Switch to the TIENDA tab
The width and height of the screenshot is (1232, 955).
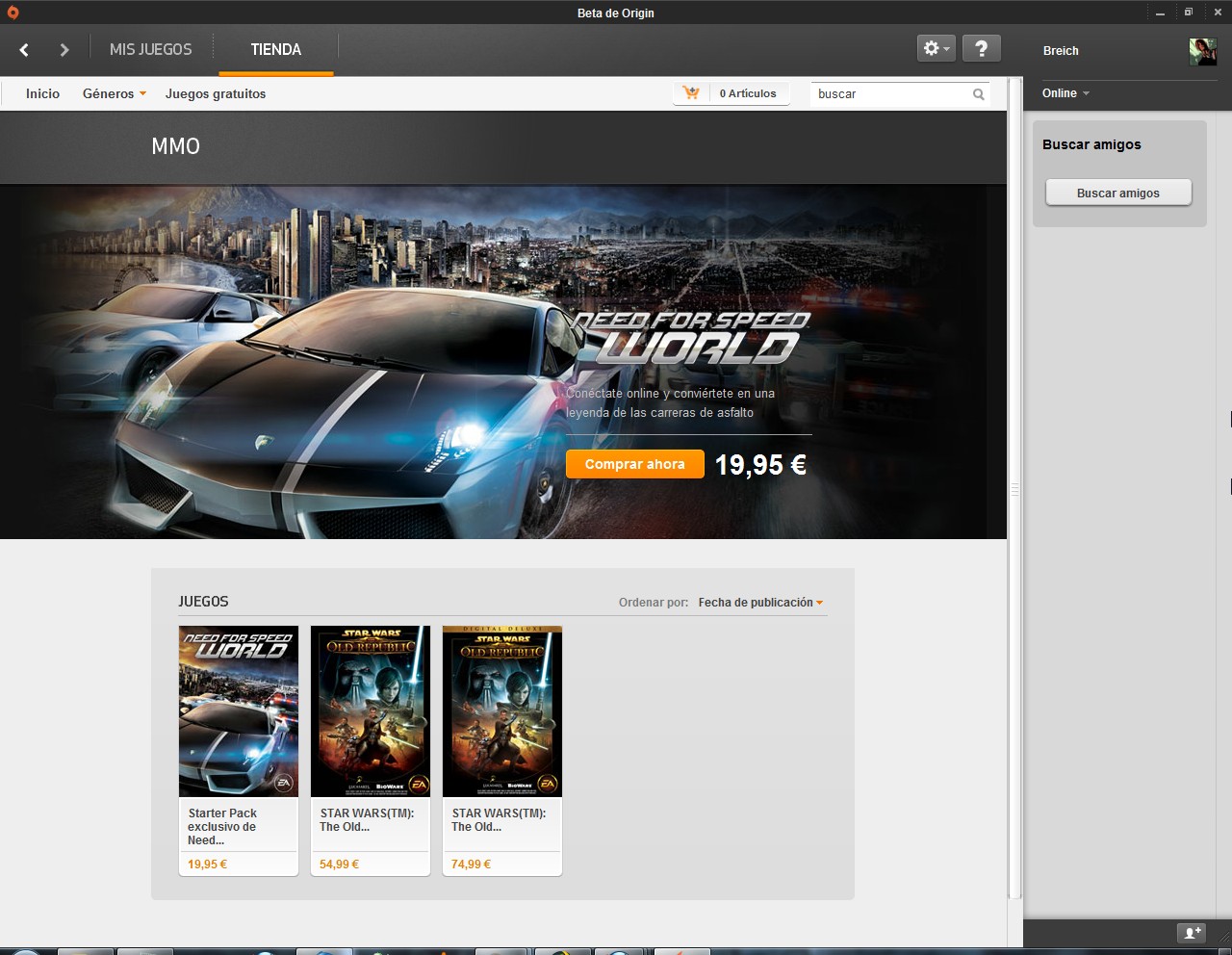pos(276,49)
